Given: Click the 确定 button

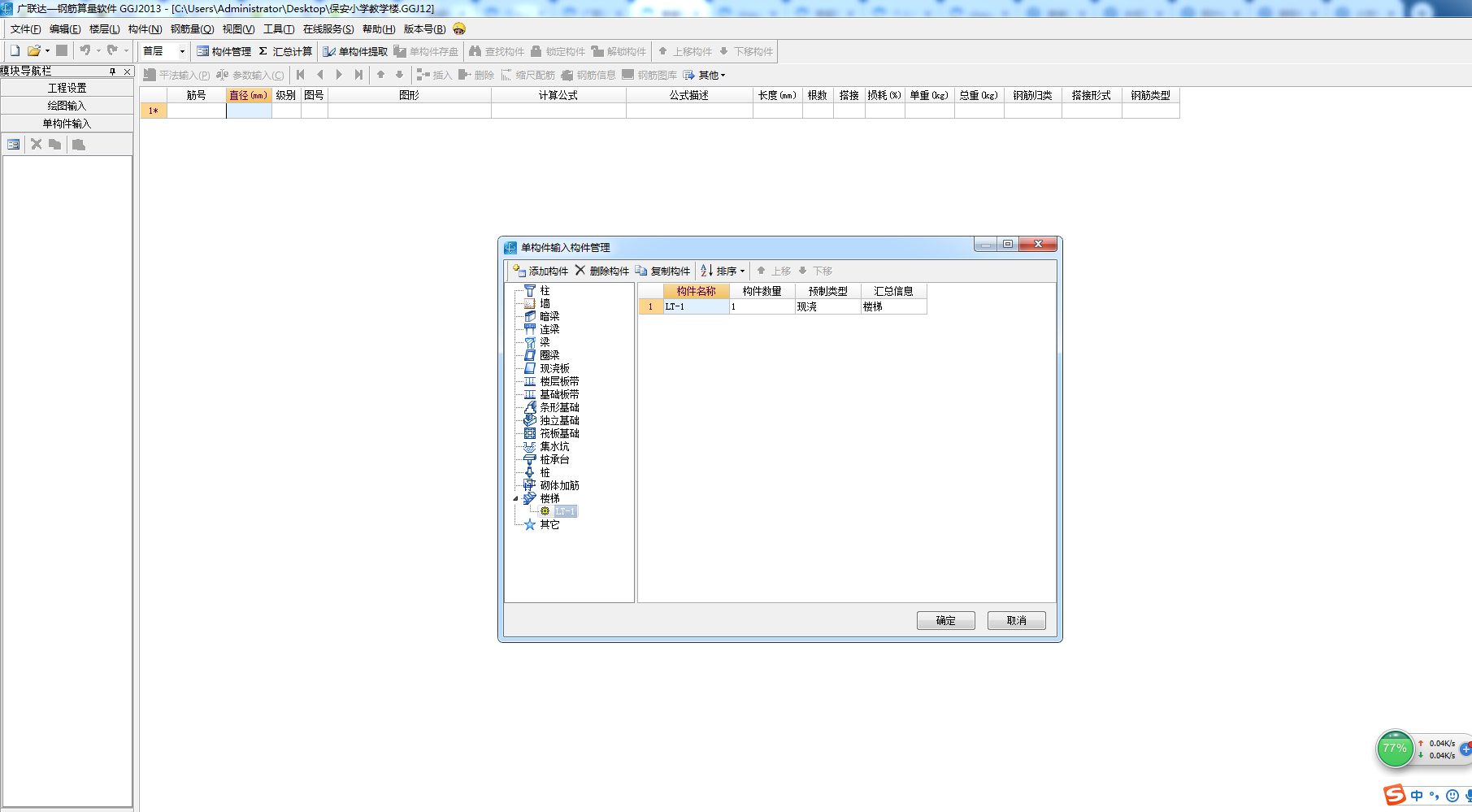Looking at the screenshot, I should coord(946,620).
